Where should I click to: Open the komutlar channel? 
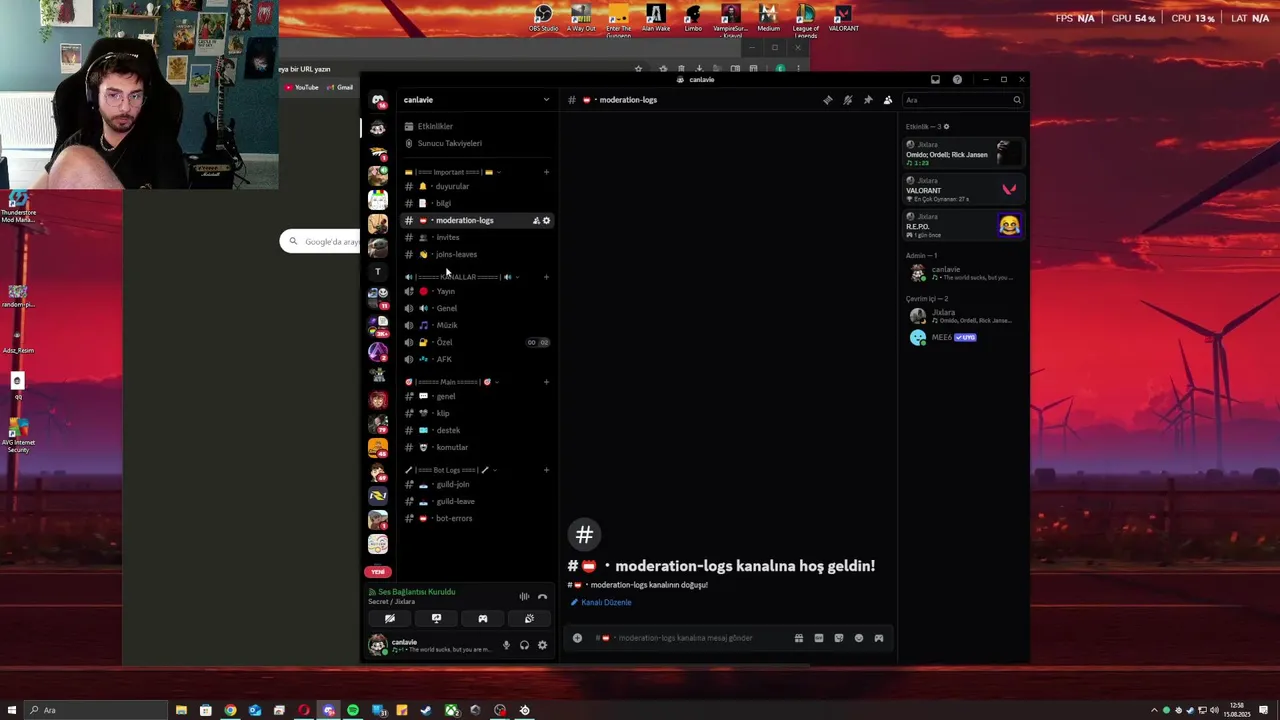(x=477, y=447)
